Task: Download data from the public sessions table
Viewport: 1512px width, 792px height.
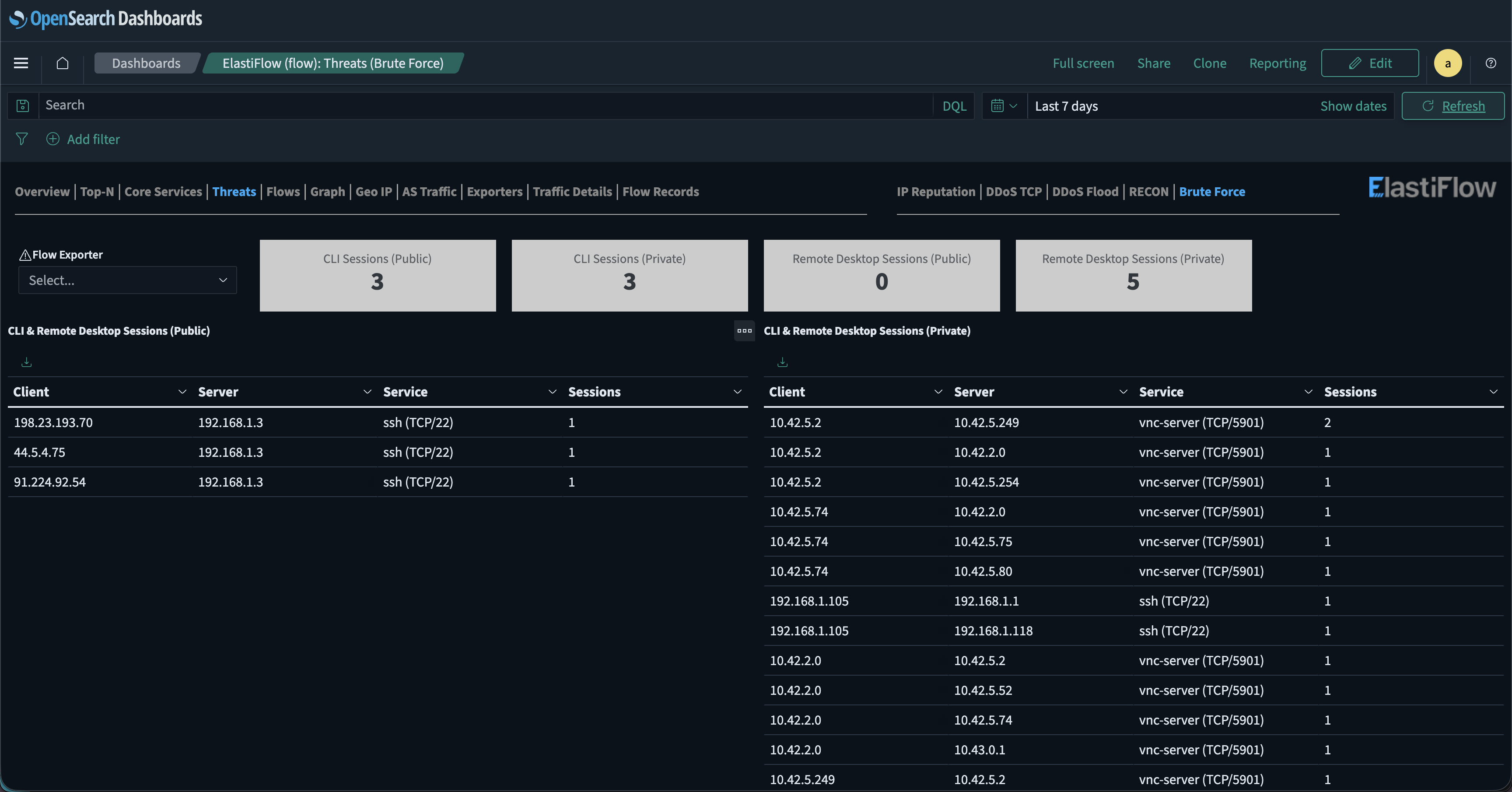Action: [26, 362]
